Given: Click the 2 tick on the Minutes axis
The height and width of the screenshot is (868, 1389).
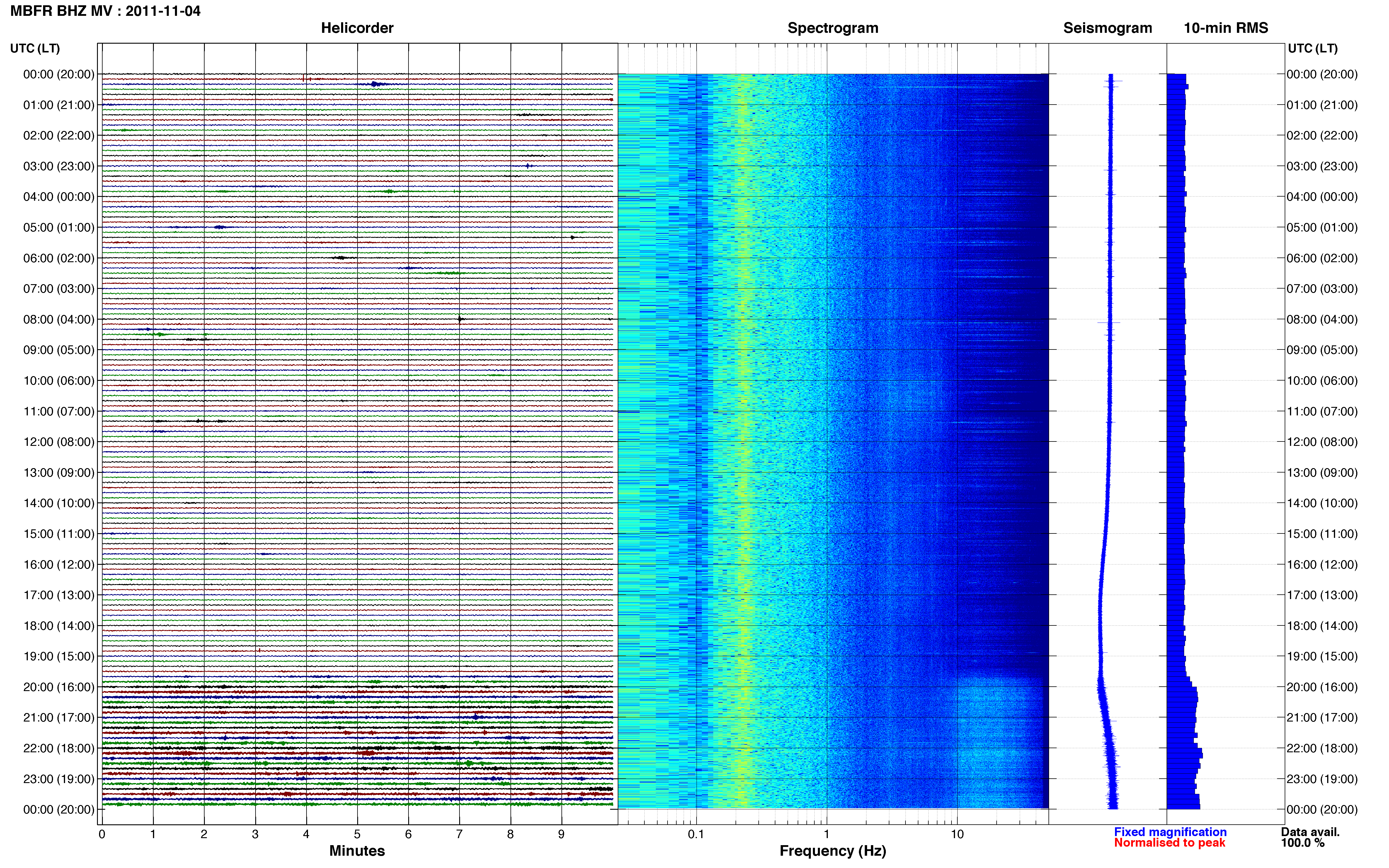Looking at the screenshot, I should click(x=204, y=835).
